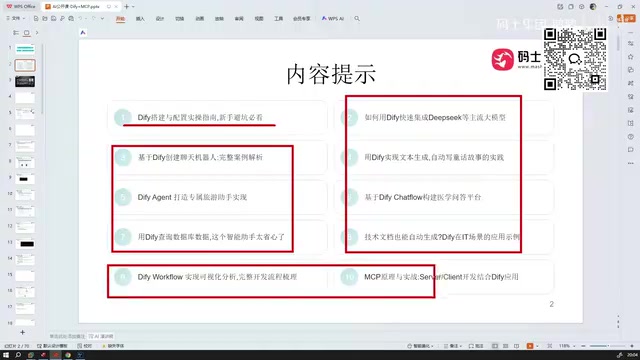
Task: Click the missing font 缺失字体 warning
Action: (x=113, y=346)
